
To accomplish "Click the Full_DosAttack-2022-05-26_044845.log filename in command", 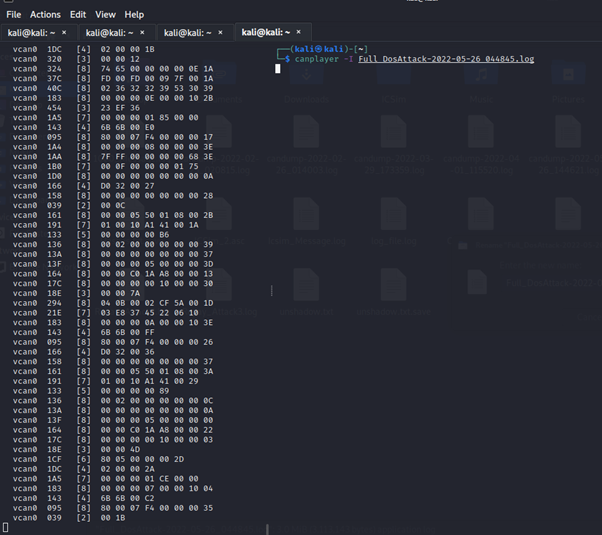I will click(446, 59).
